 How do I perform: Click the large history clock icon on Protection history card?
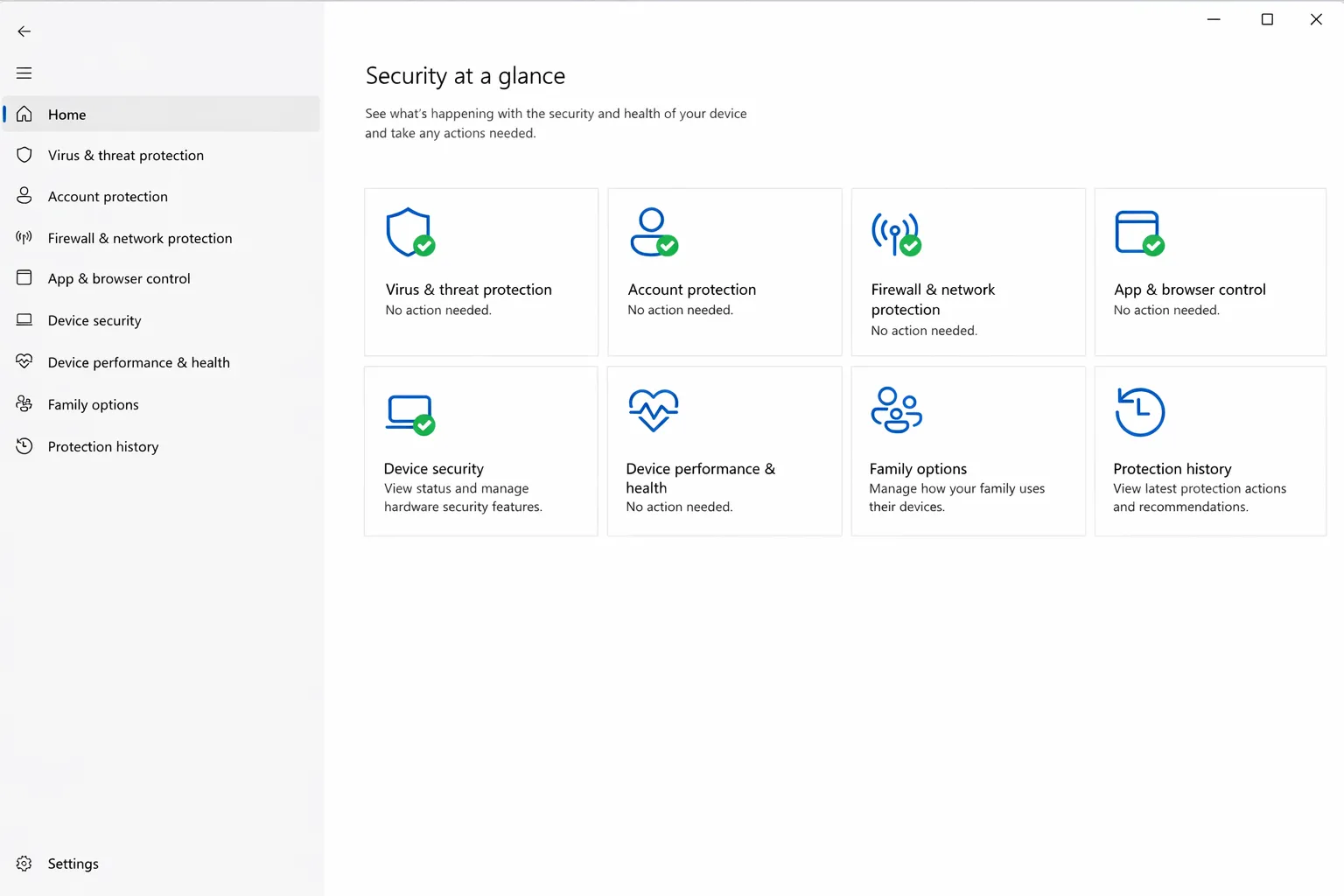[1140, 412]
